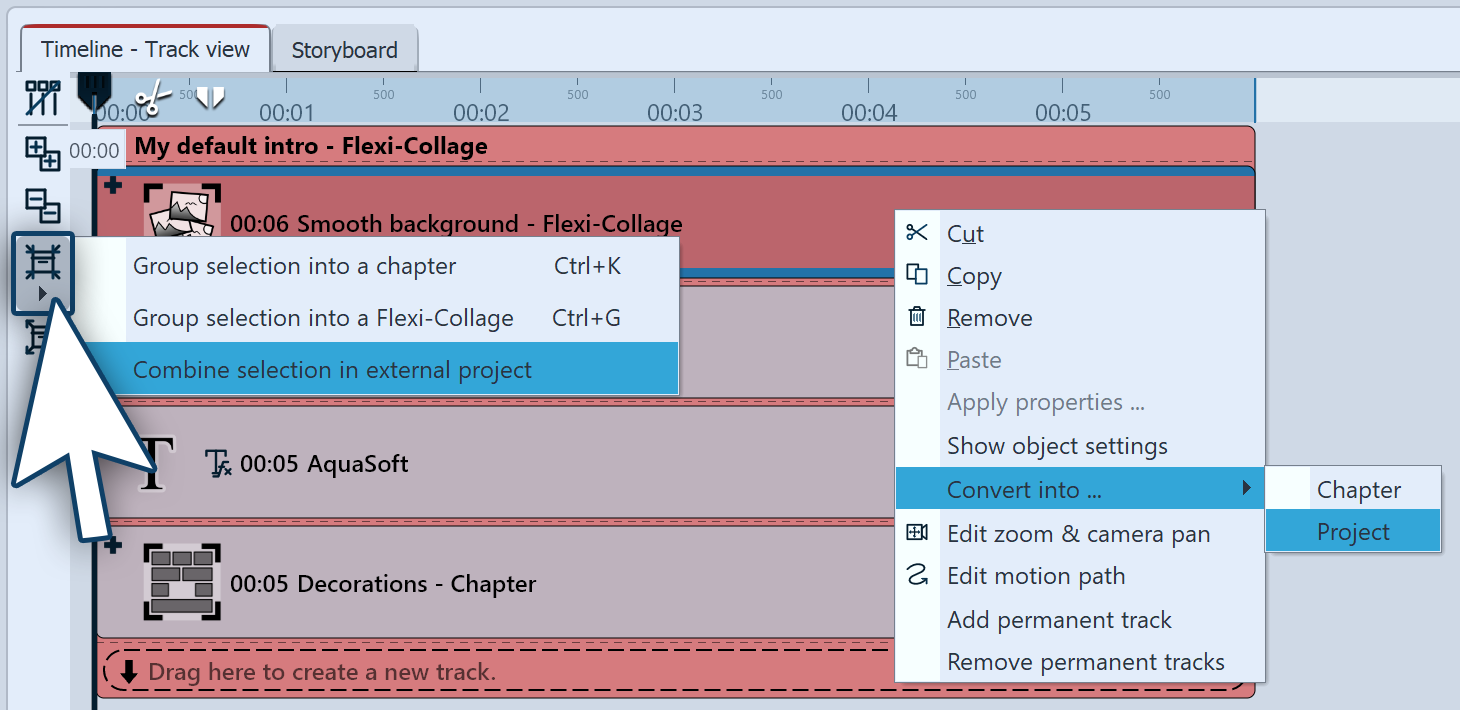Click the playhead marker at 00:00
Image resolution: width=1460 pixels, height=710 pixels.
pyautogui.click(x=94, y=90)
